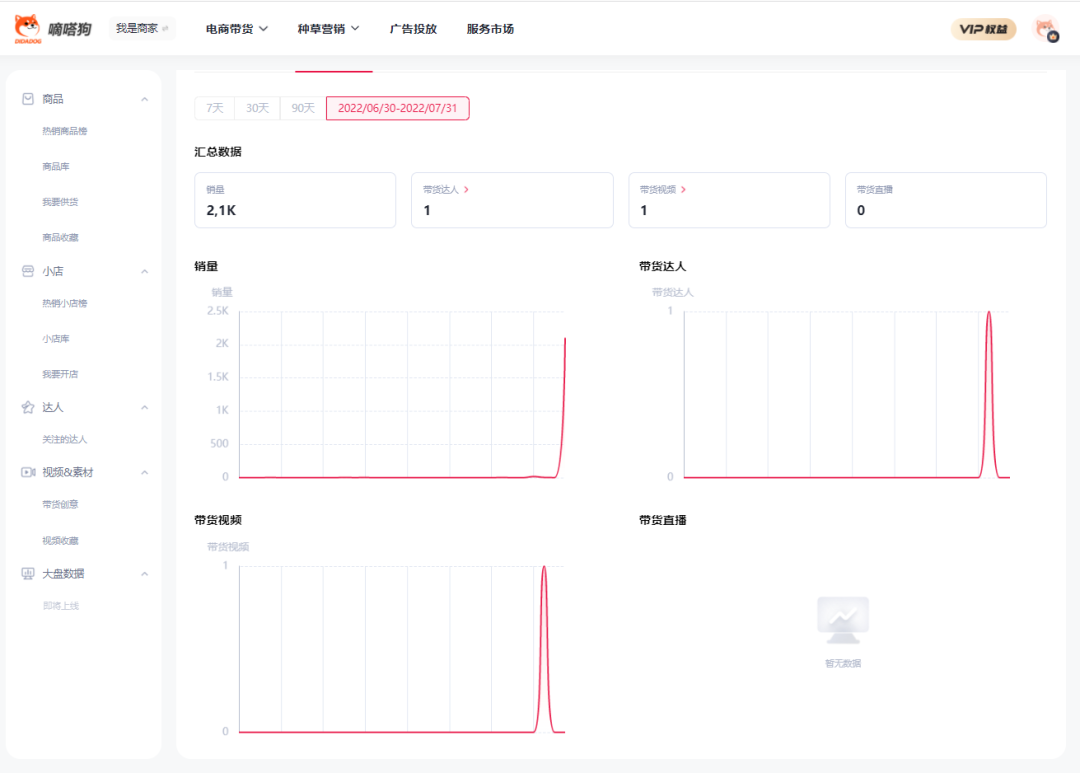Collapse the 商品 sidebar section chevron
This screenshot has height=773, width=1080.
coord(145,99)
